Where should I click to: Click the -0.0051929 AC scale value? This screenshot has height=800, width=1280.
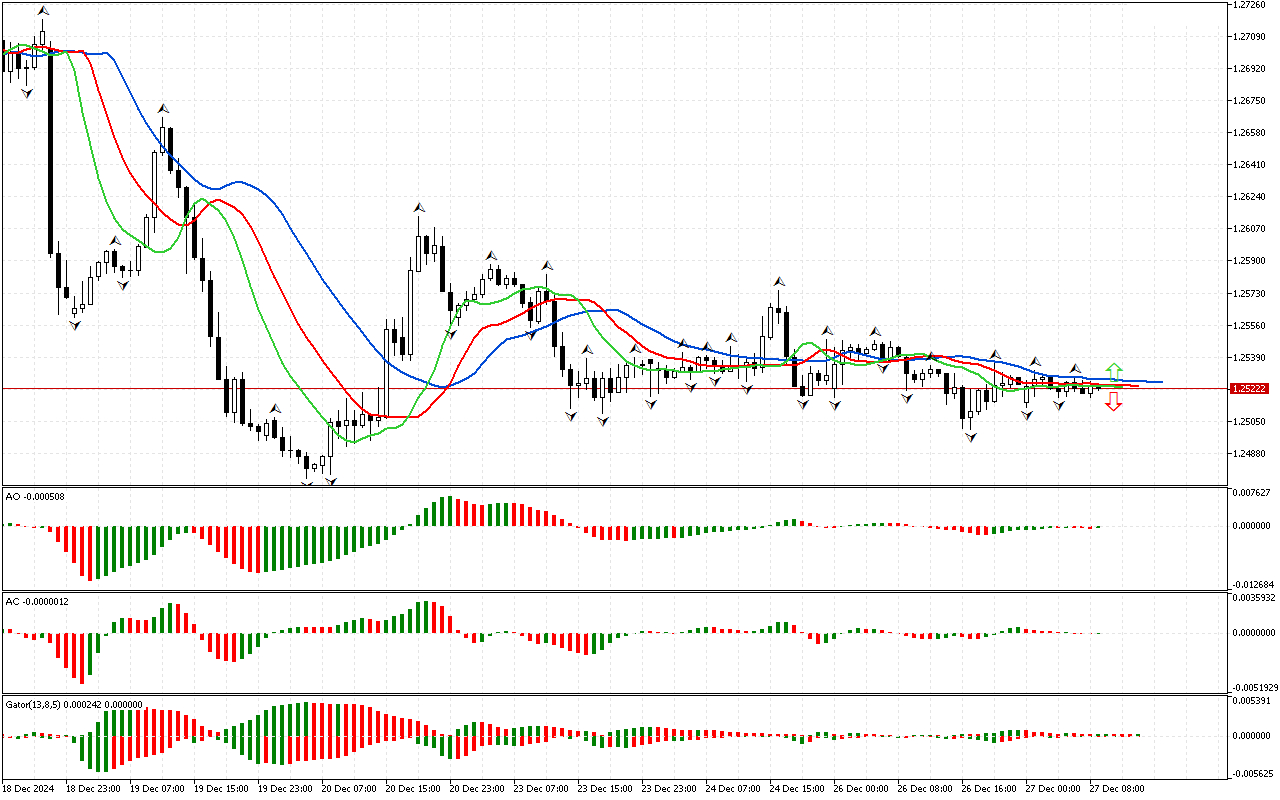click(1254, 688)
